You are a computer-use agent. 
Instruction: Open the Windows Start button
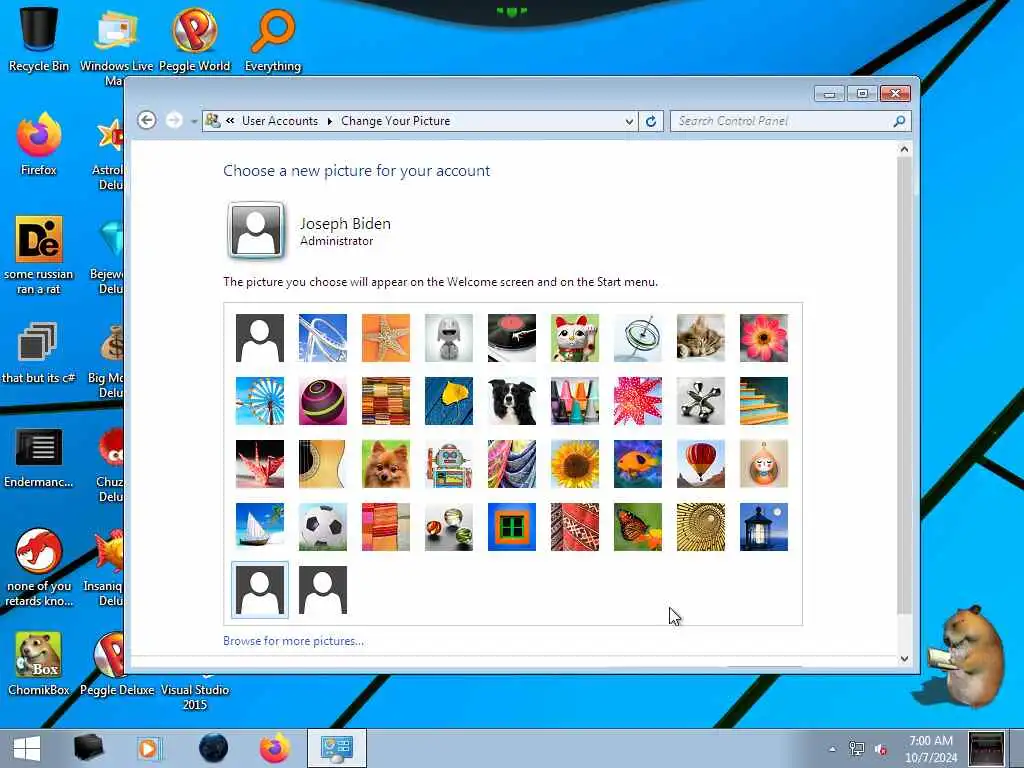pyautogui.click(x=27, y=748)
